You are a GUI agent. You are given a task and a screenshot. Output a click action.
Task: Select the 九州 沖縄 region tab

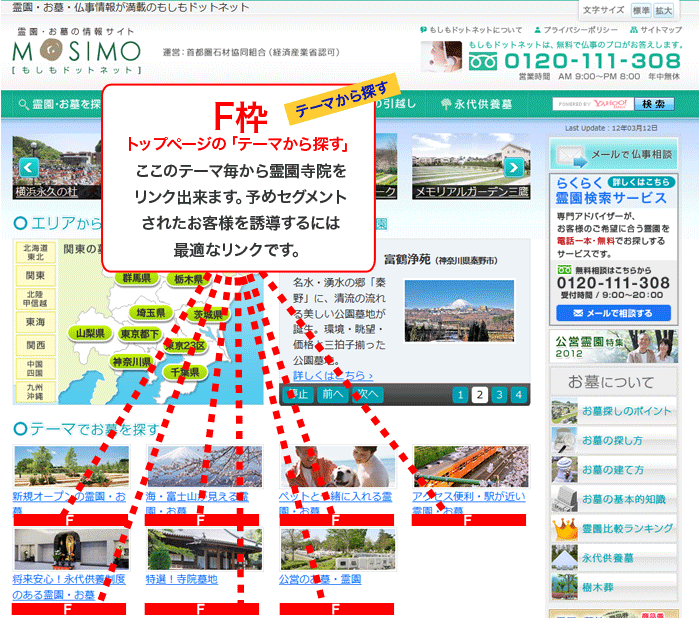click(35, 392)
